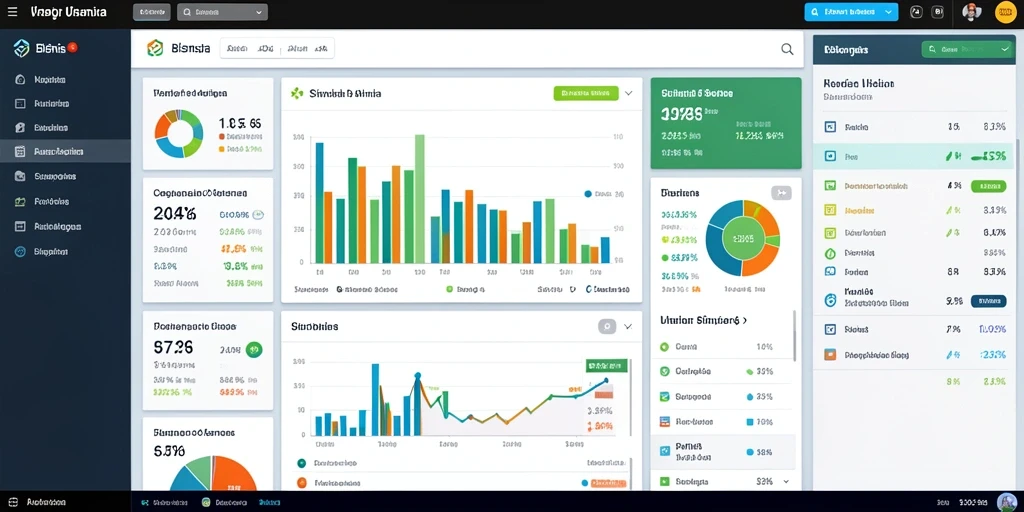Click the small round icon beside the 204% value
The width and height of the screenshot is (1024, 512).
pyautogui.click(x=258, y=214)
